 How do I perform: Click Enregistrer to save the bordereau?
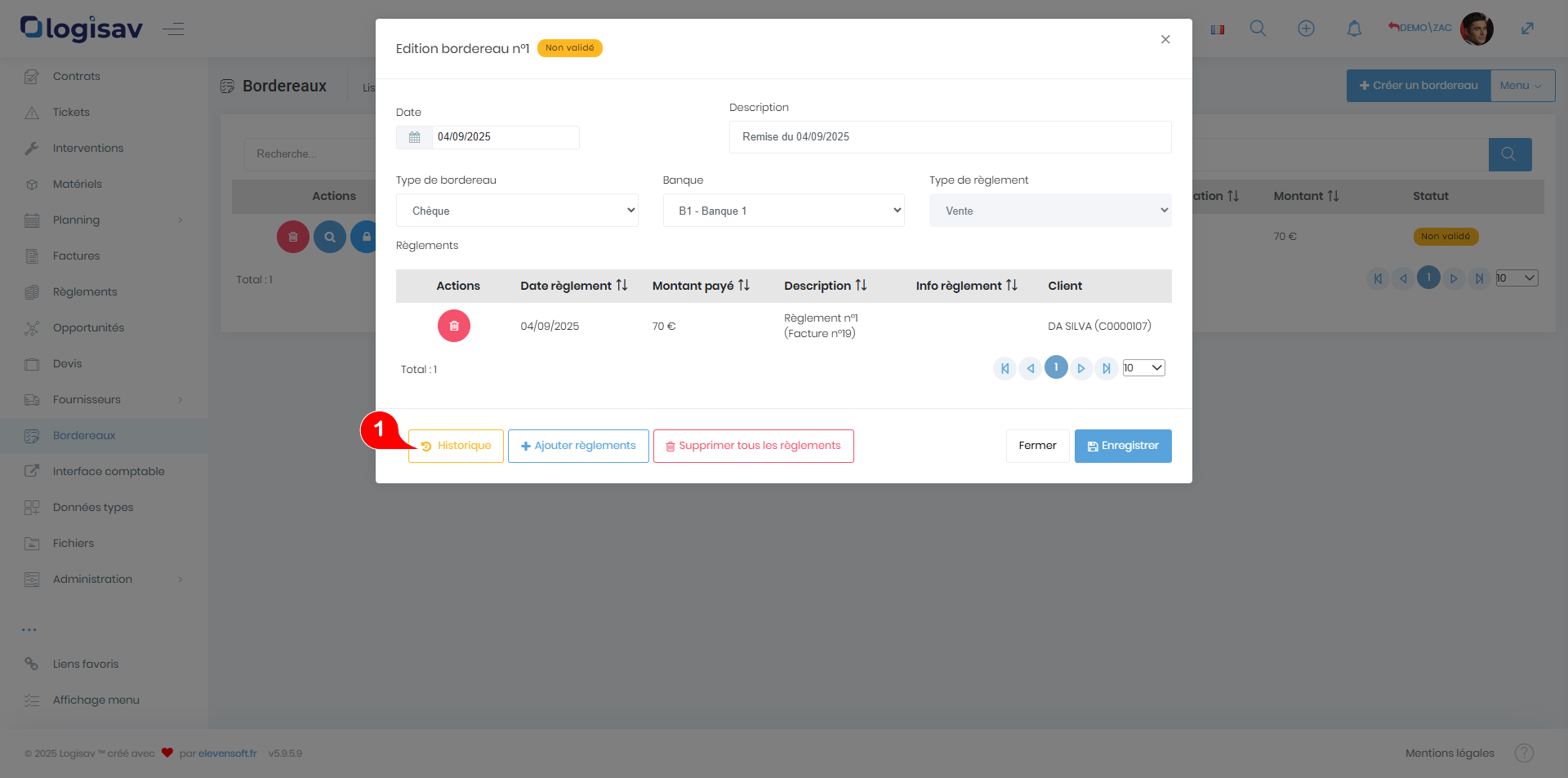pyautogui.click(x=1122, y=446)
